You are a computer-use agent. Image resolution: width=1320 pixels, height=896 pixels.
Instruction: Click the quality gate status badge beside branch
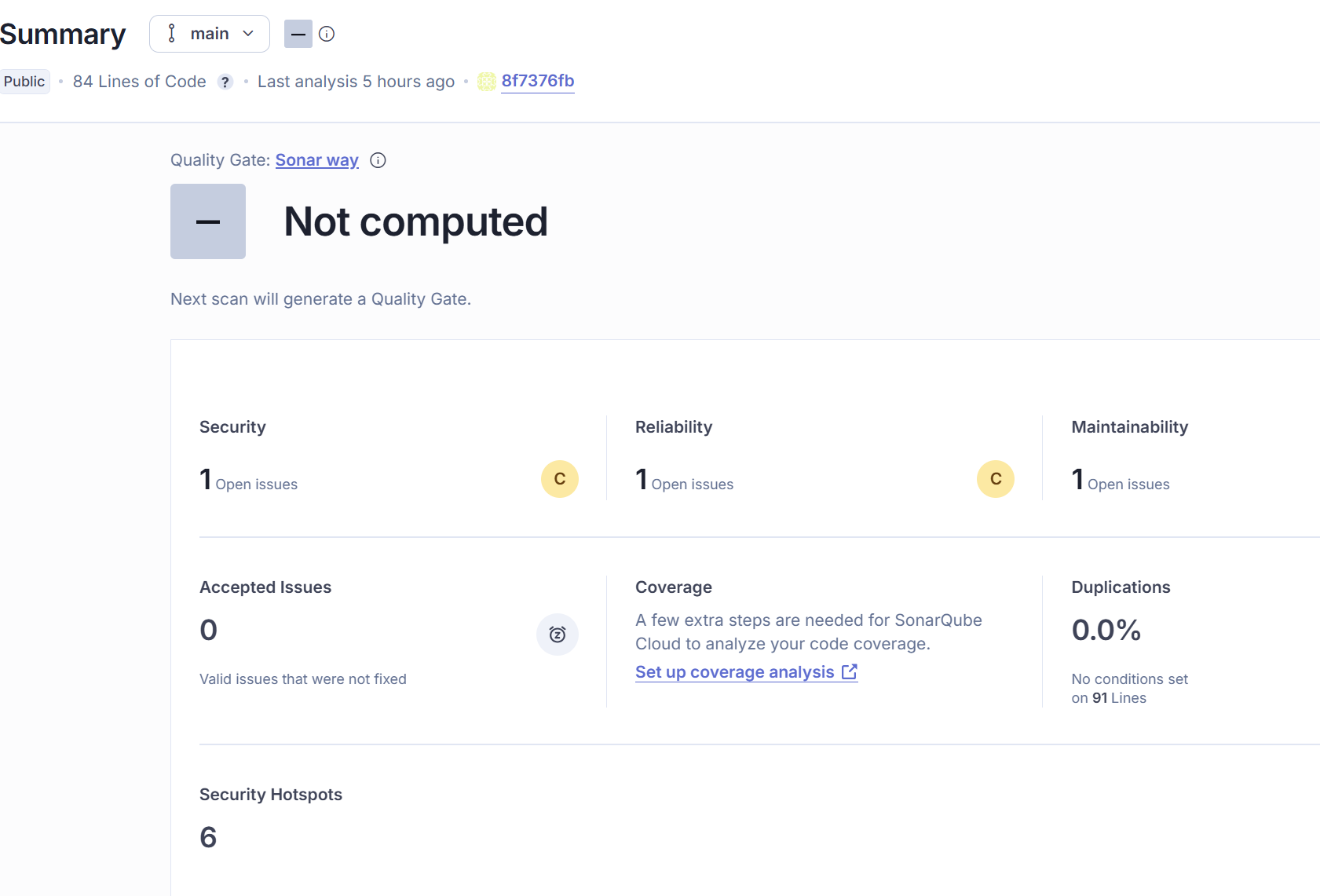(298, 34)
